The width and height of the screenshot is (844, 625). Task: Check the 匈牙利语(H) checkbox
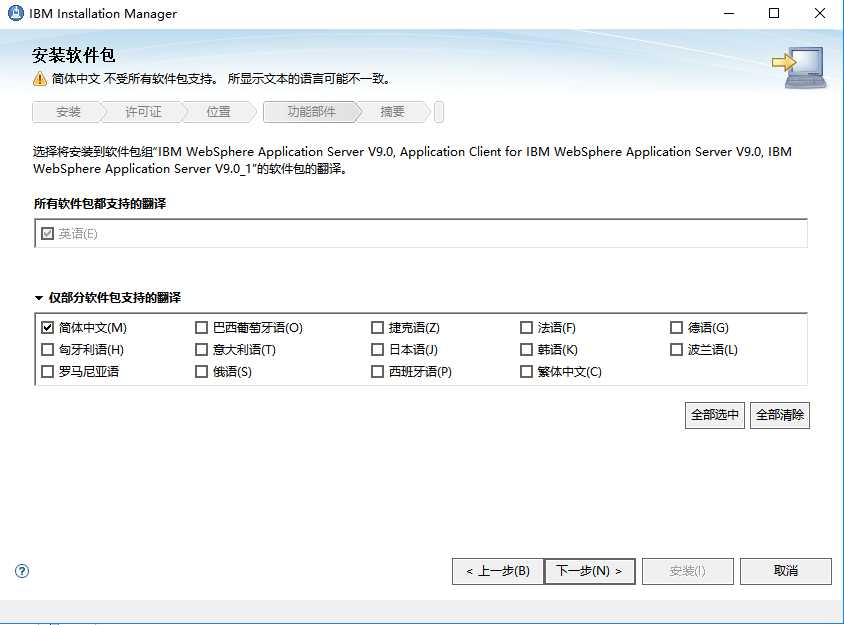click(47, 349)
